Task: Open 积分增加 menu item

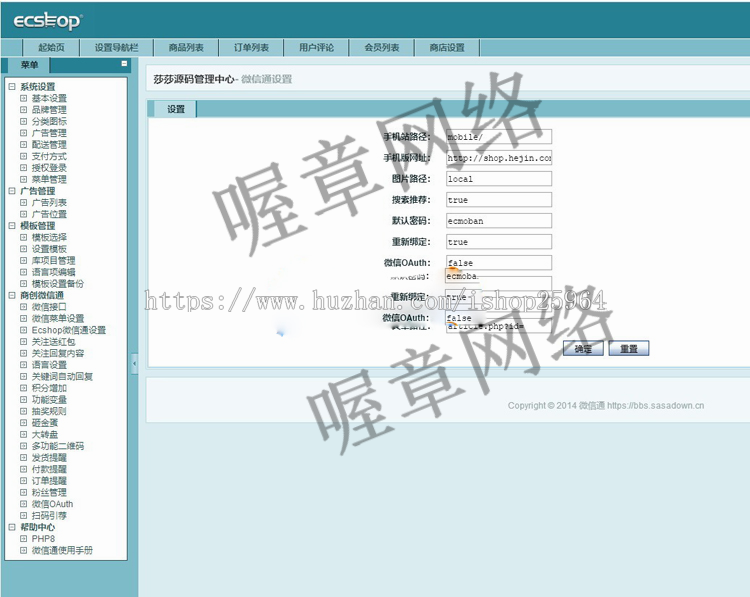Action: pos(49,388)
